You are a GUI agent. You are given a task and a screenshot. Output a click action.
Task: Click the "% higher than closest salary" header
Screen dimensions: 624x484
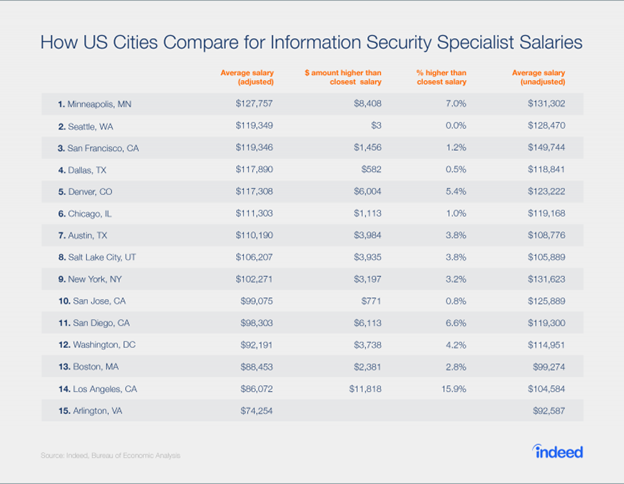(439, 77)
